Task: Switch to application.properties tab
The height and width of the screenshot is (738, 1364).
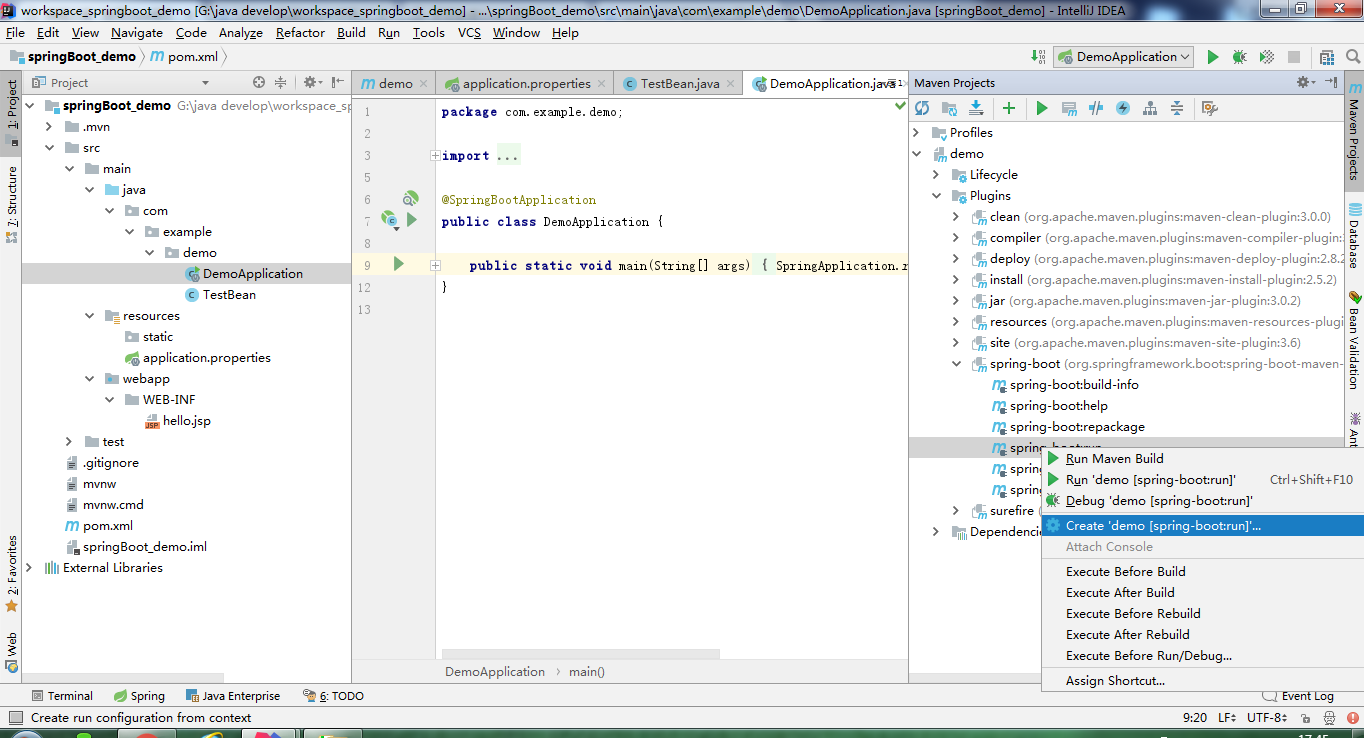Action: tap(526, 83)
